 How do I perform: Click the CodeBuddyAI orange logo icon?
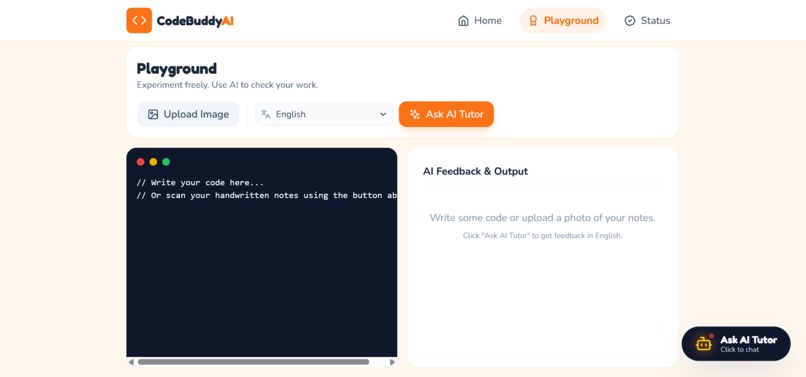[139, 21]
